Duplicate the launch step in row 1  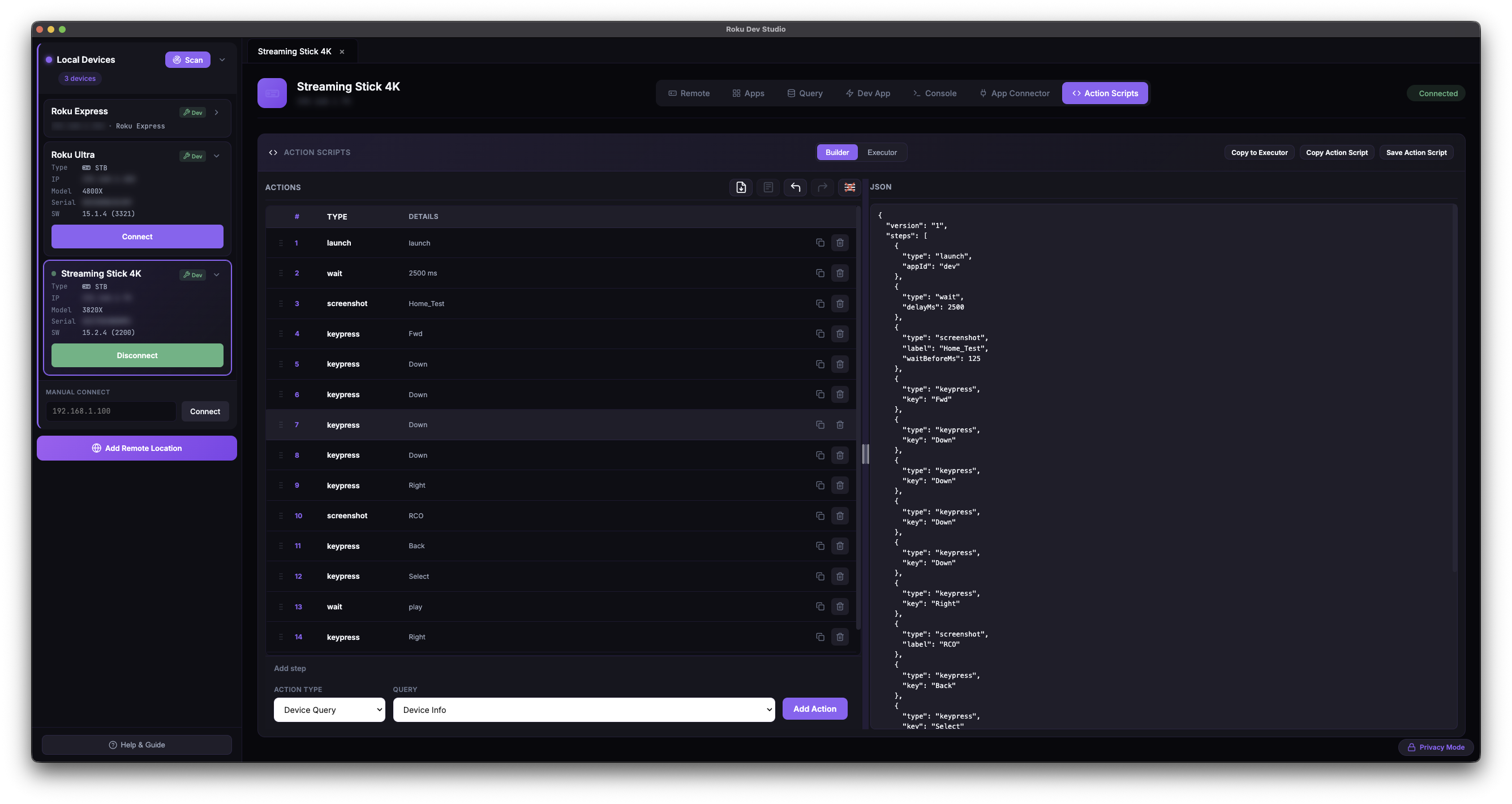[x=820, y=243]
